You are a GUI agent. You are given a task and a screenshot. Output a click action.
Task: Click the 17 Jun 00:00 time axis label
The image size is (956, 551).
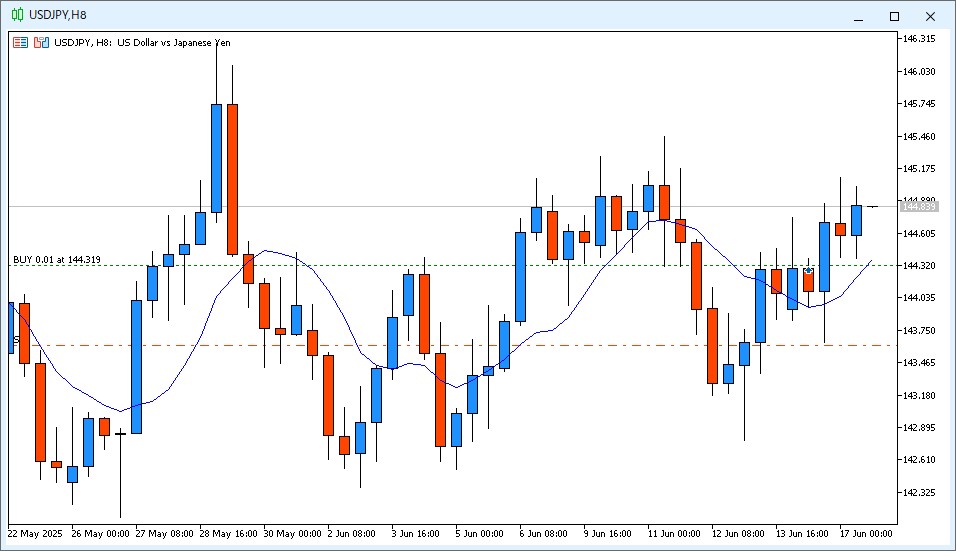[x=866, y=534]
